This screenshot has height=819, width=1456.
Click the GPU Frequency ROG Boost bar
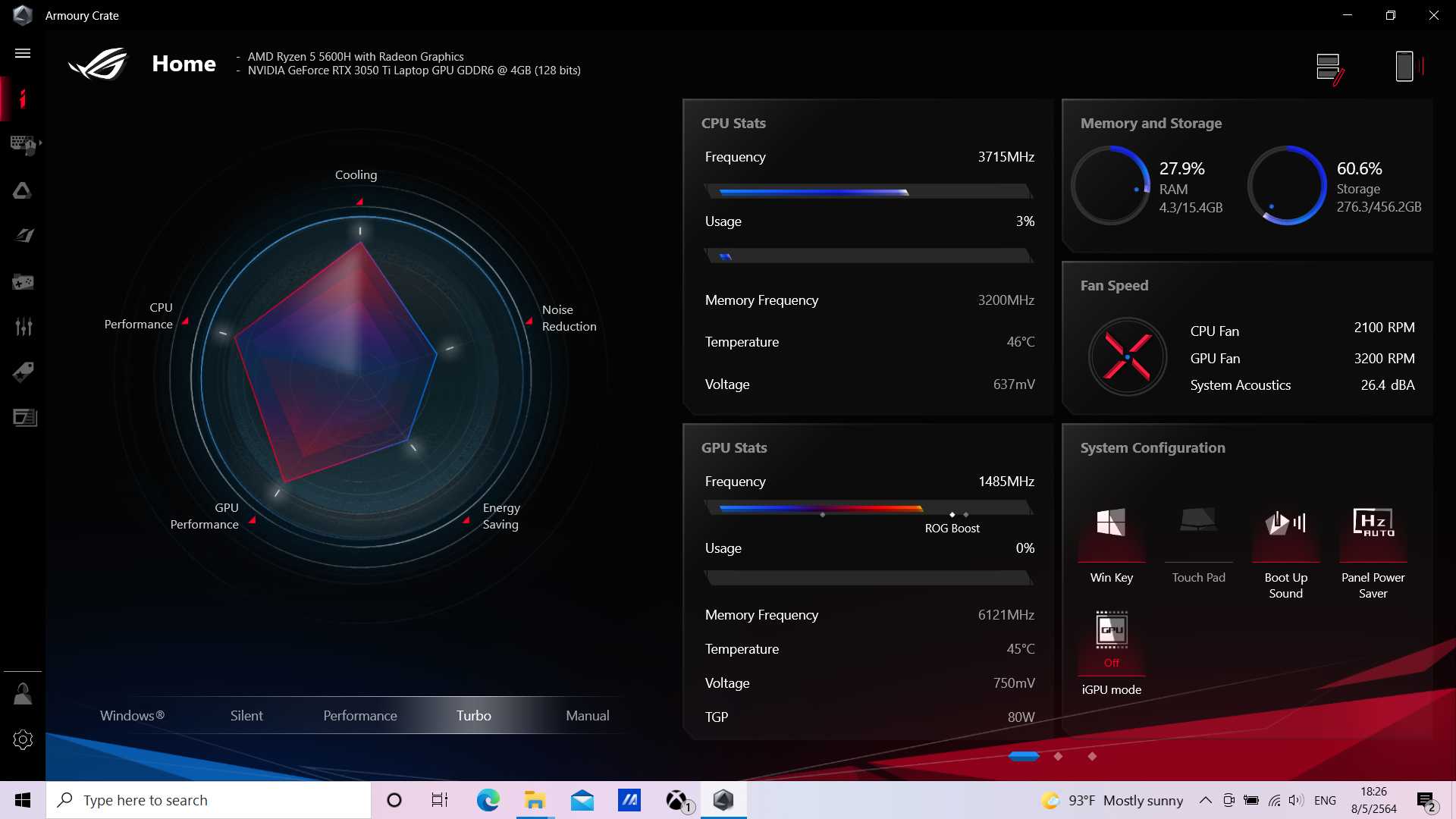pyautogui.click(x=869, y=508)
